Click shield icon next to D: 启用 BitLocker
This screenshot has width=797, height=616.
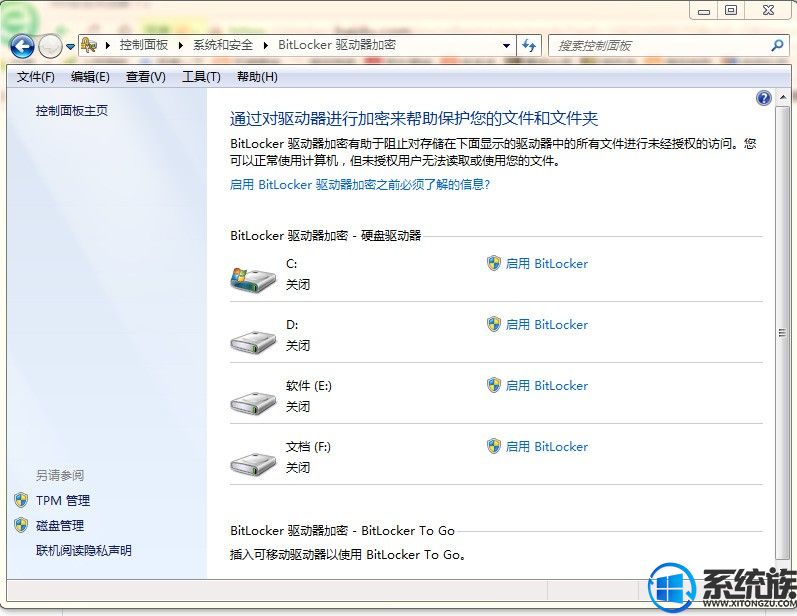point(494,324)
